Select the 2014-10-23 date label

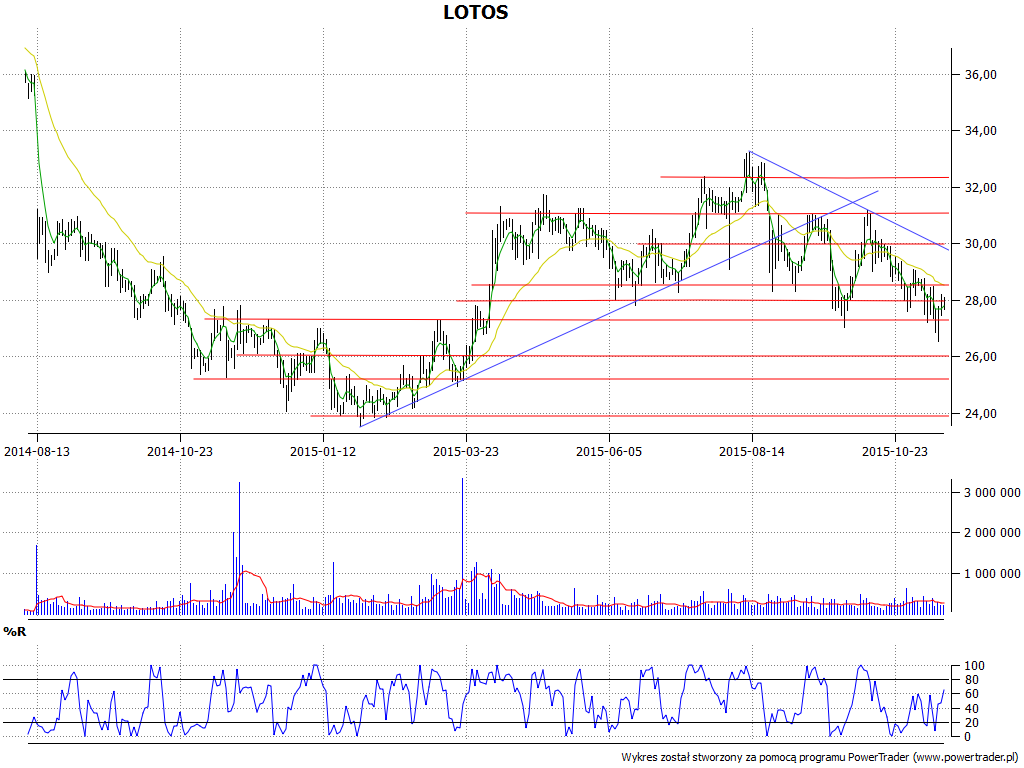point(180,451)
